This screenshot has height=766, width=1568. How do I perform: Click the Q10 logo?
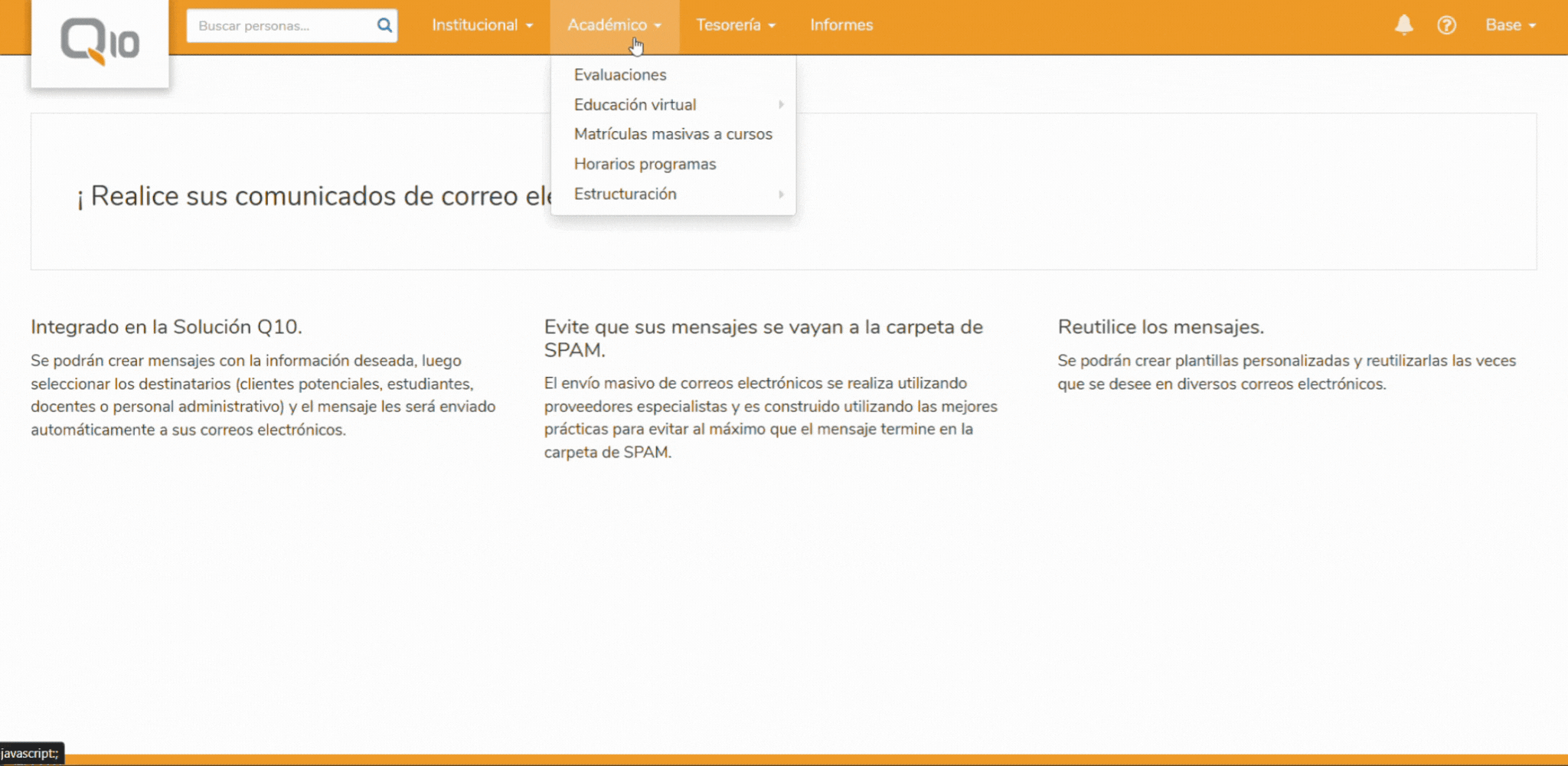pyautogui.click(x=100, y=42)
